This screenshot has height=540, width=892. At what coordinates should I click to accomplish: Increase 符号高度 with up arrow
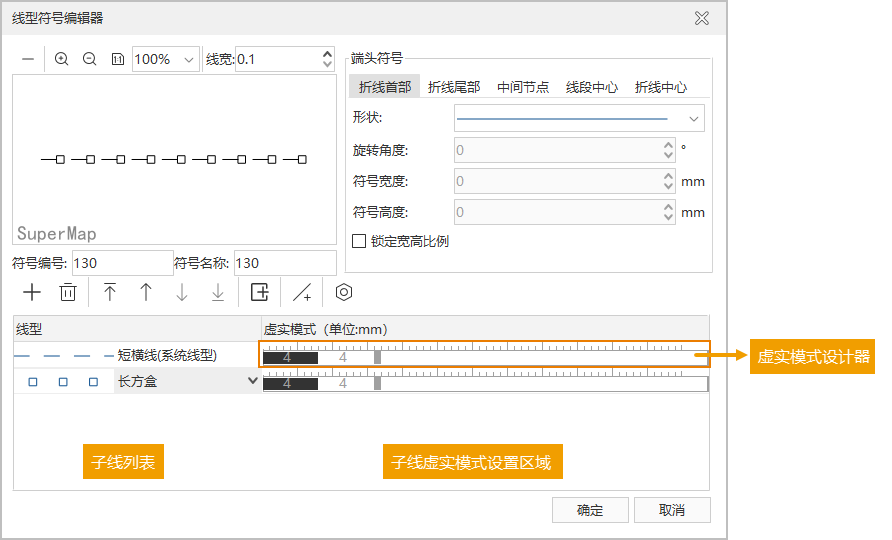[668, 207]
